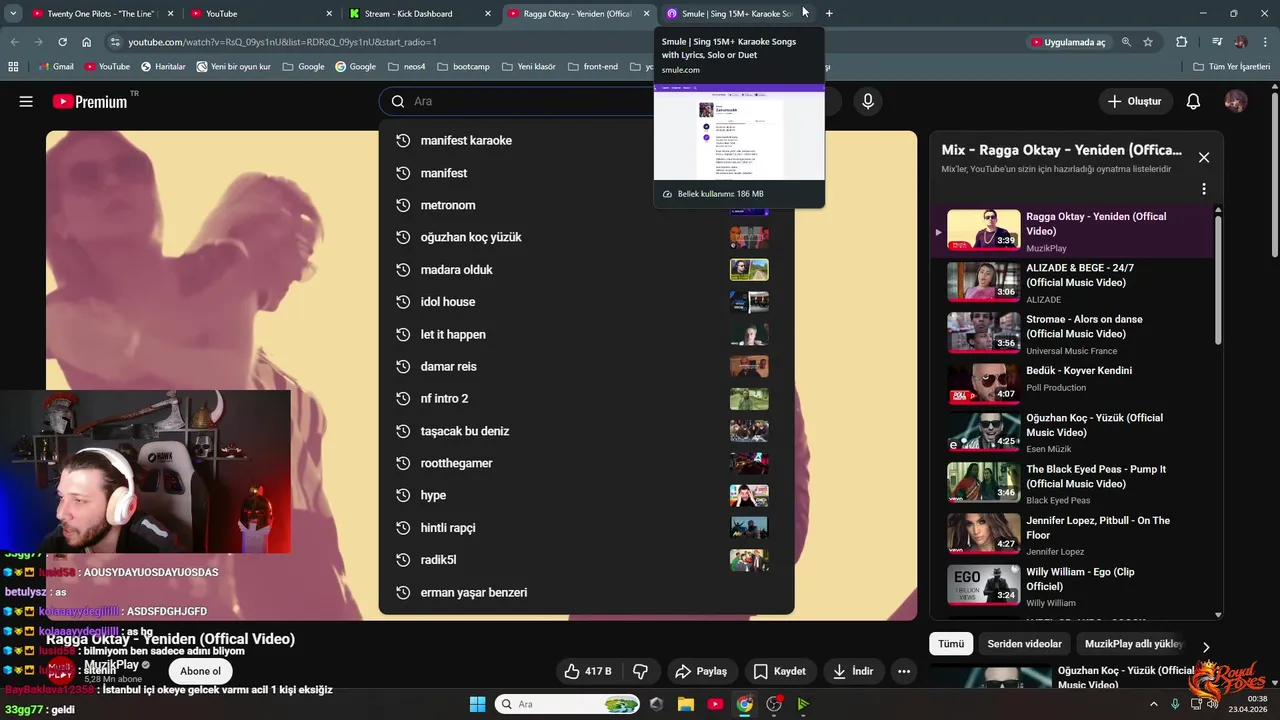1280x720 pixels.
Task: Open the tab search dropdown arrow
Action: 13,13
